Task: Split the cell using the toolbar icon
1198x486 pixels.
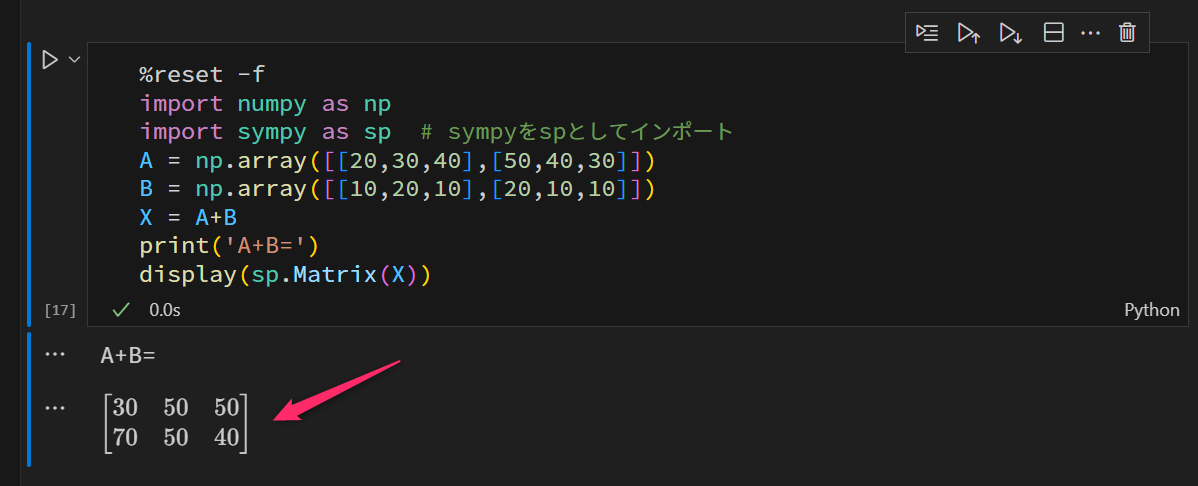Action: click(1053, 33)
